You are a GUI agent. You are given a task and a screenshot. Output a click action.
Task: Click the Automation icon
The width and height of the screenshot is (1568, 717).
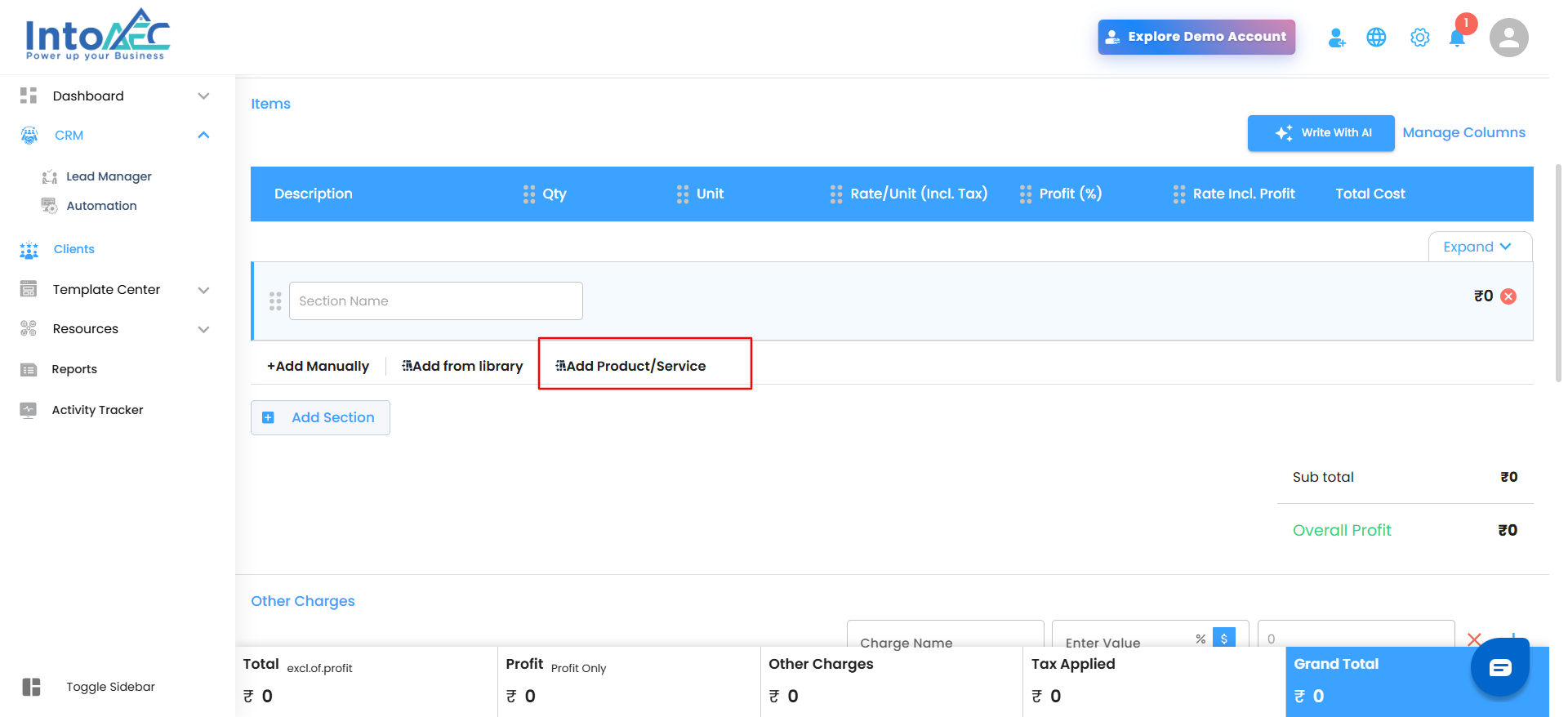(50, 206)
